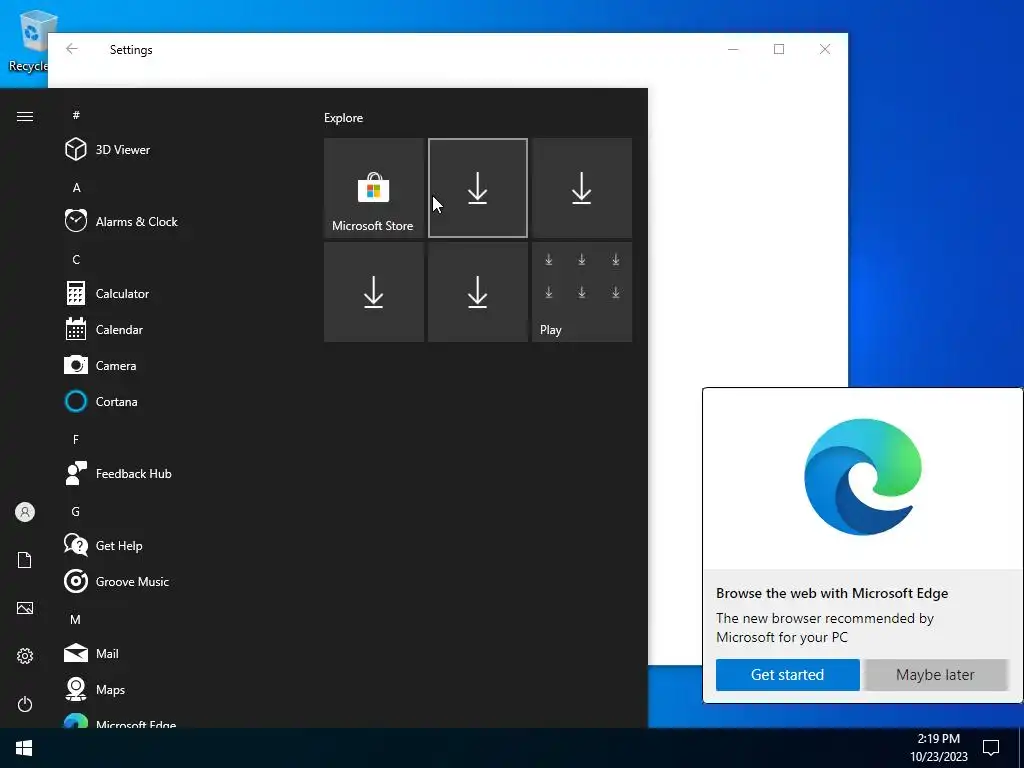Image resolution: width=1024 pixels, height=768 pixels.
Task: Click the letter C section header
Action: [x=76, y=259]
